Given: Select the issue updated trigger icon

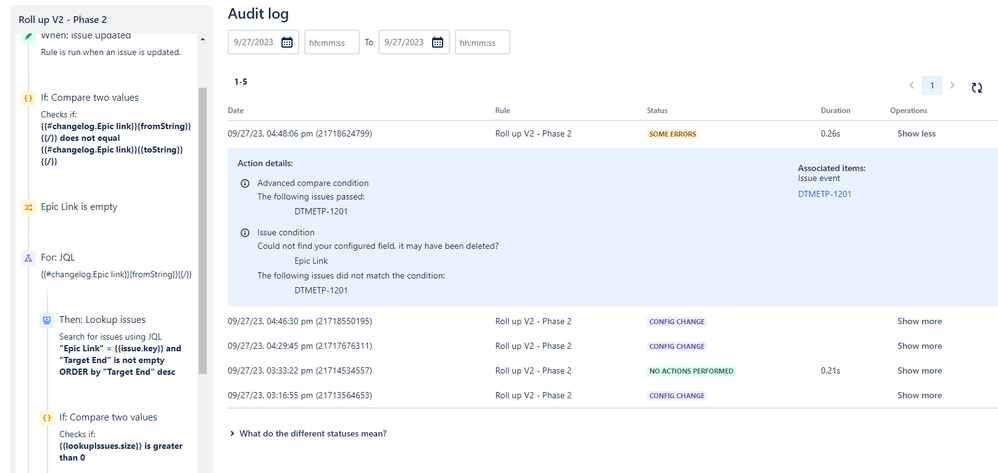Looking at the screenshot, I should pyautogui.click(x=28, y=37).
